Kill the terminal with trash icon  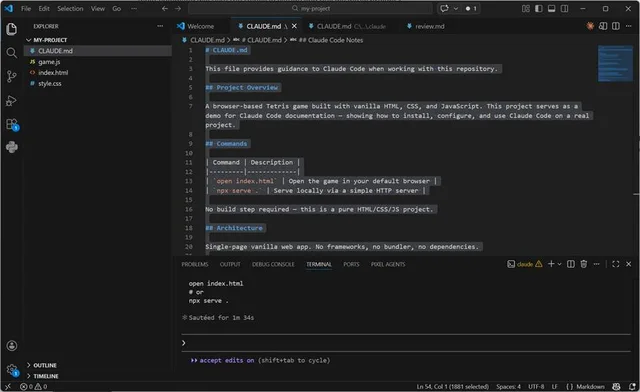coord(584,264)
